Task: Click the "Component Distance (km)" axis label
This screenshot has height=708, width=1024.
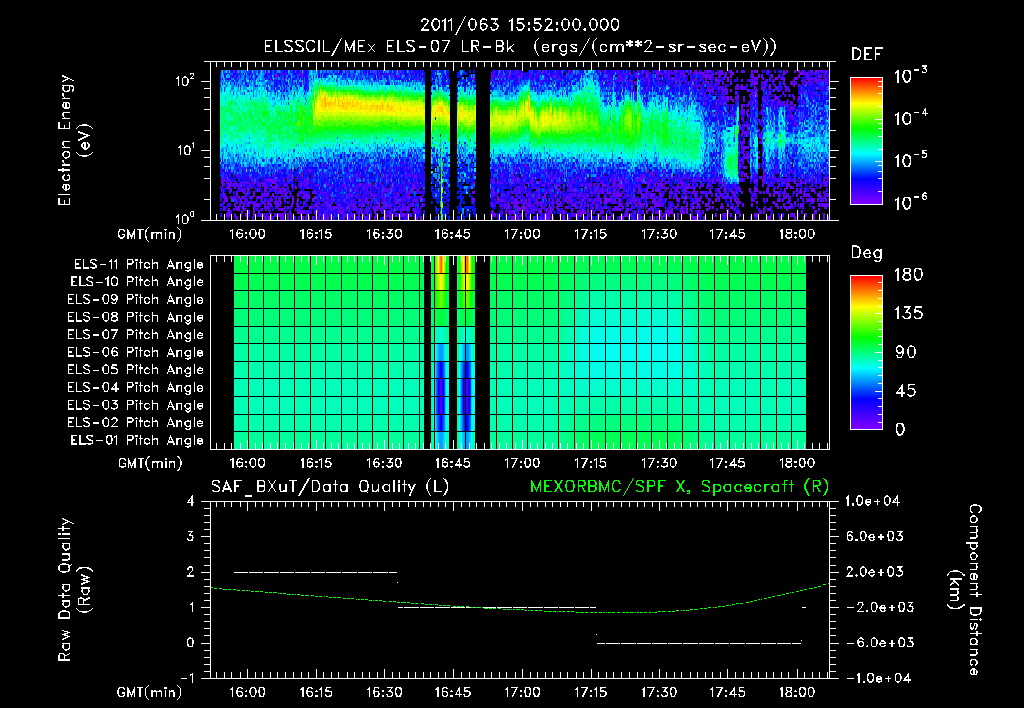Action: pos(965,590)
